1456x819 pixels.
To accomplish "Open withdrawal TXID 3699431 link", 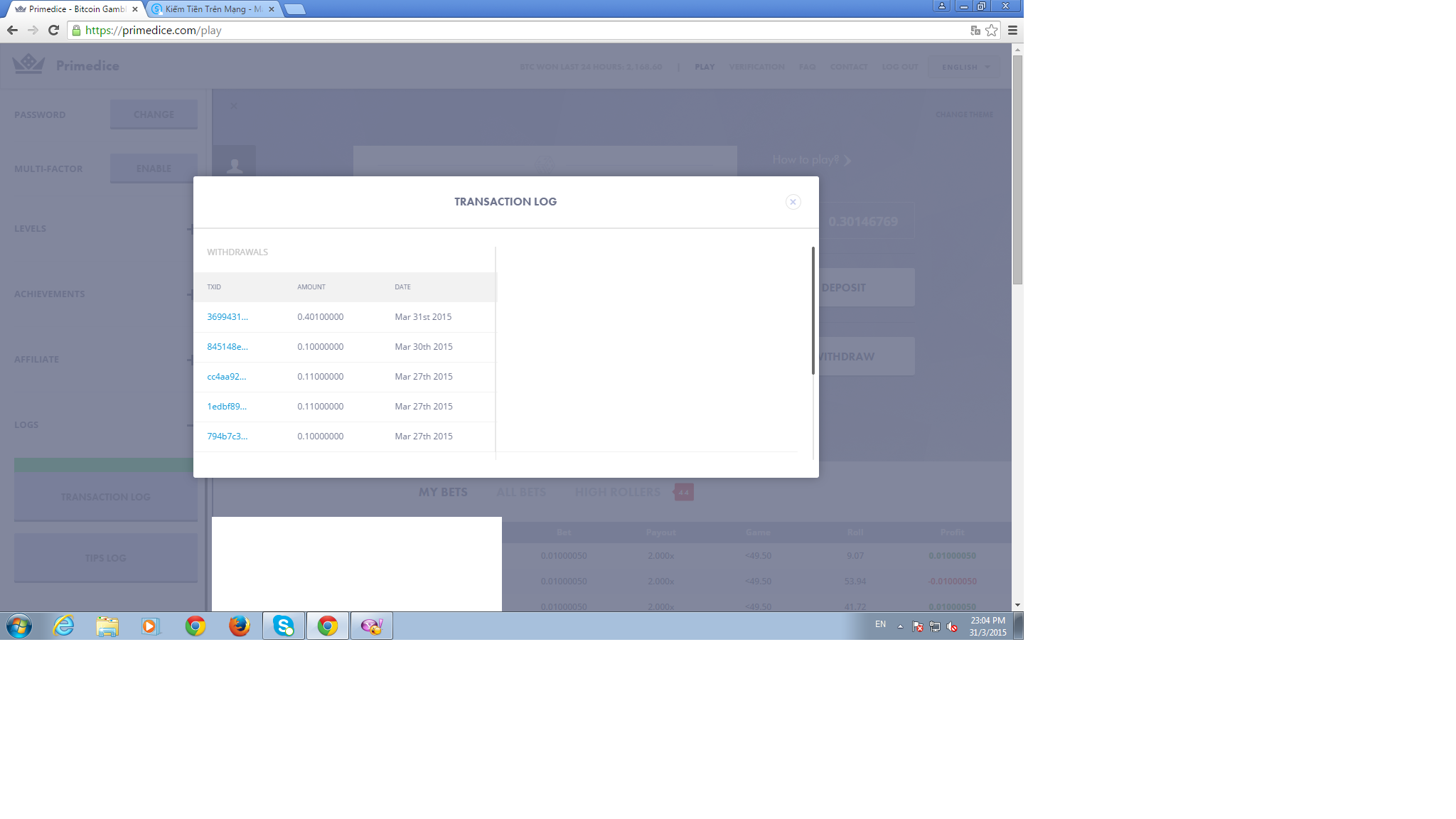I will click(x=227, y=317).
